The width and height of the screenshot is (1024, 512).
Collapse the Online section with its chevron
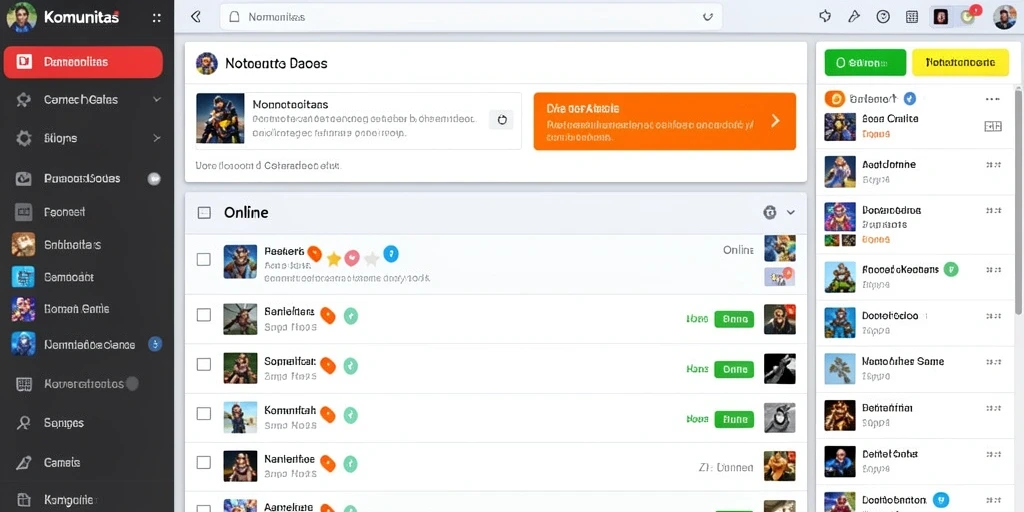(x=791, y=212)
